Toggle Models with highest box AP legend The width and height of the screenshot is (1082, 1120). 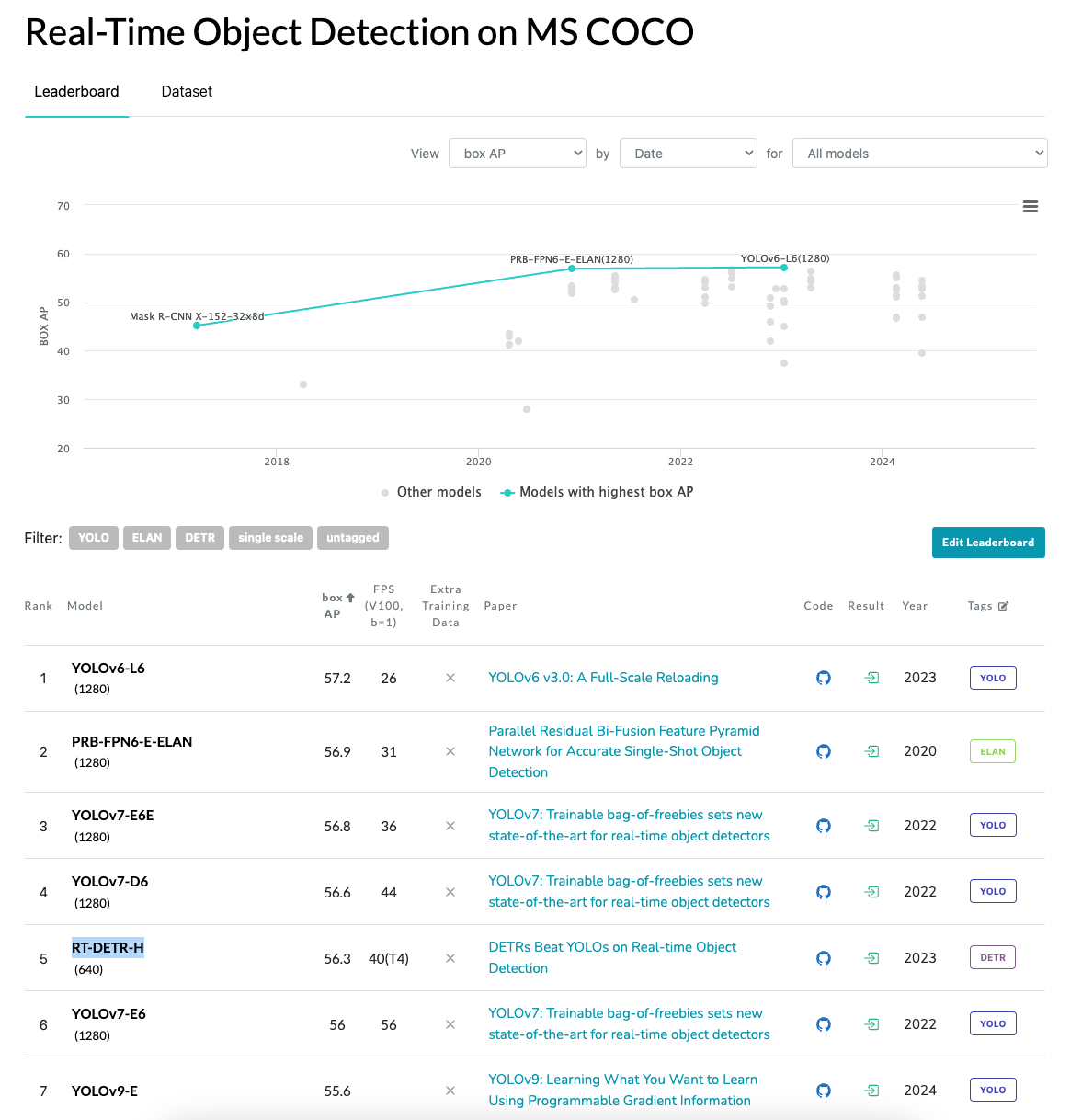597,492
